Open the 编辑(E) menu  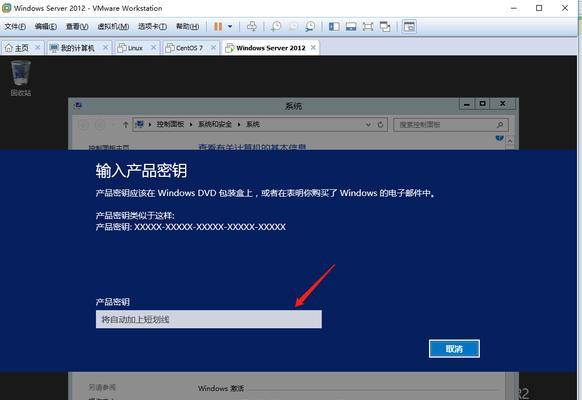(x=46, y=26)
